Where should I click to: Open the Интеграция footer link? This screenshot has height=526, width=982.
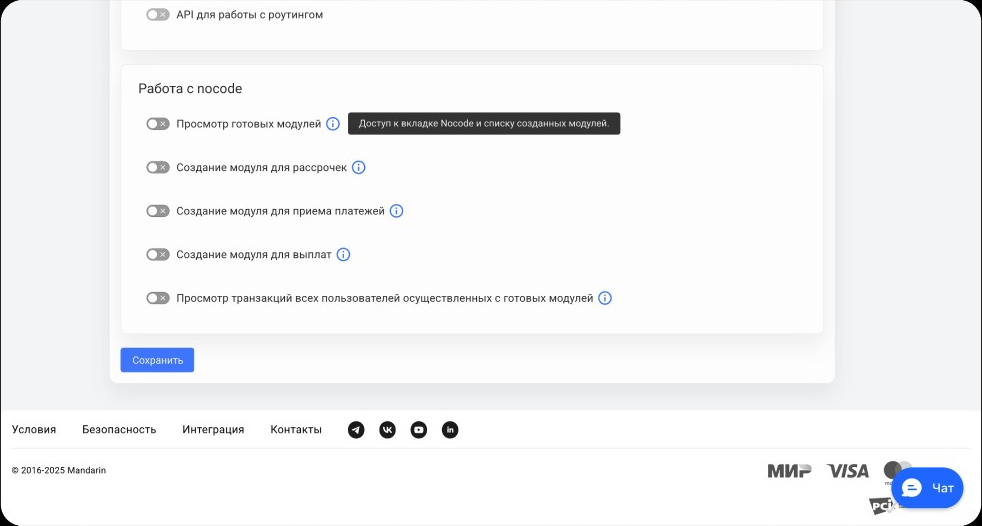coord(213,429)
